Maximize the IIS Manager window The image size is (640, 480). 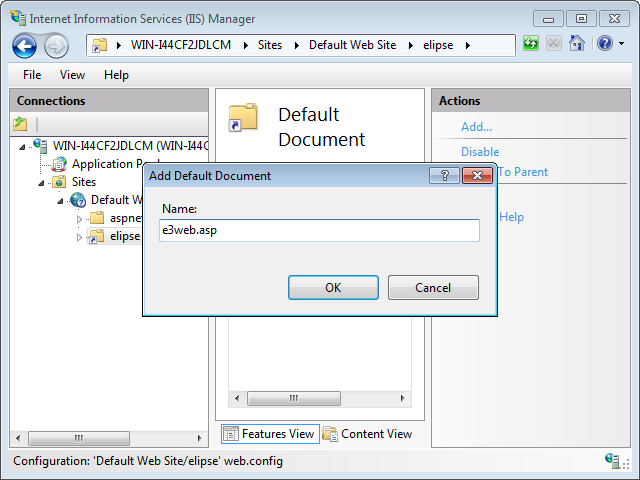click(x=581, y=19)
